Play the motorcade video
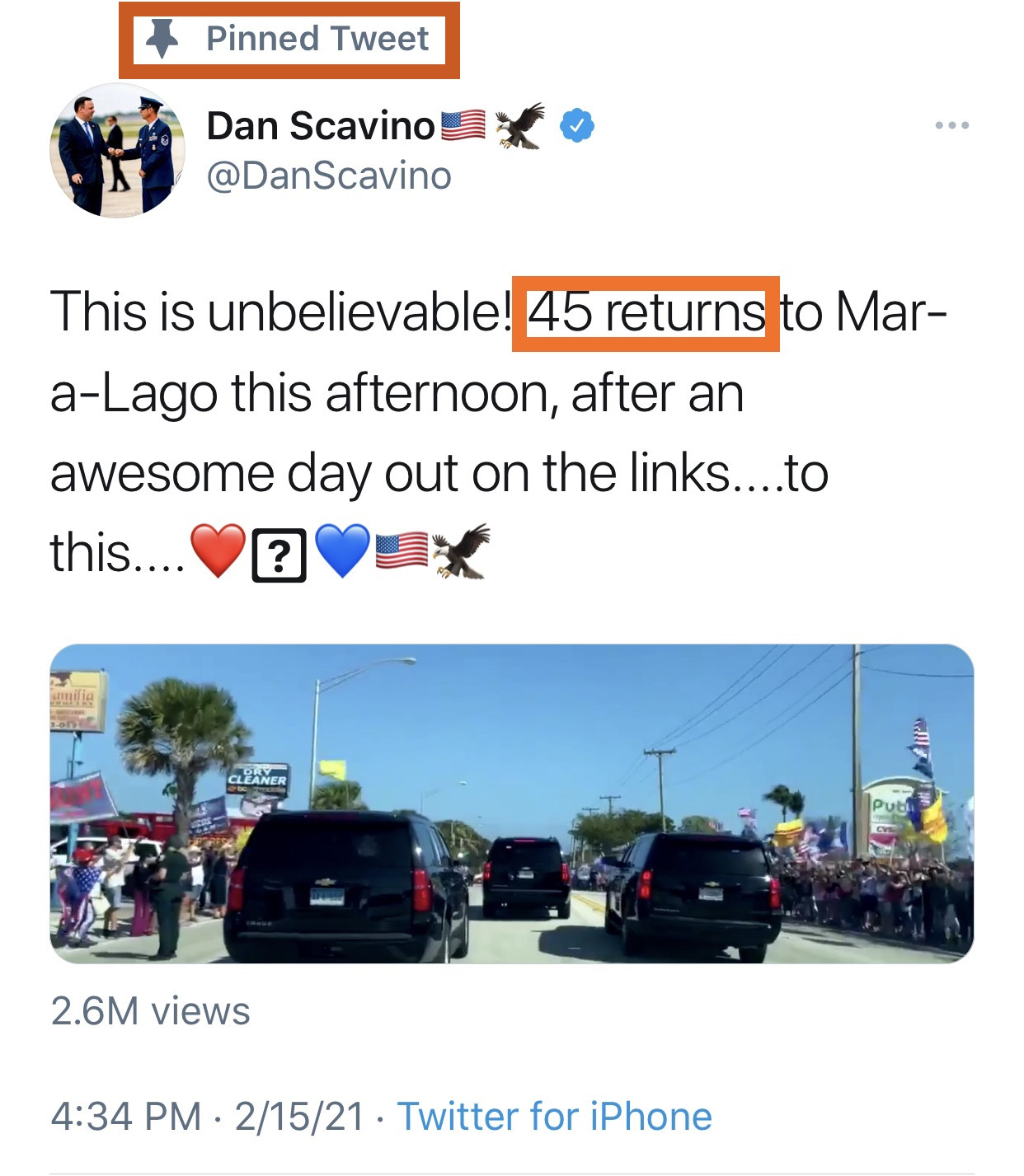This screenshot has height=1176, width=1024. click(511, 804)
